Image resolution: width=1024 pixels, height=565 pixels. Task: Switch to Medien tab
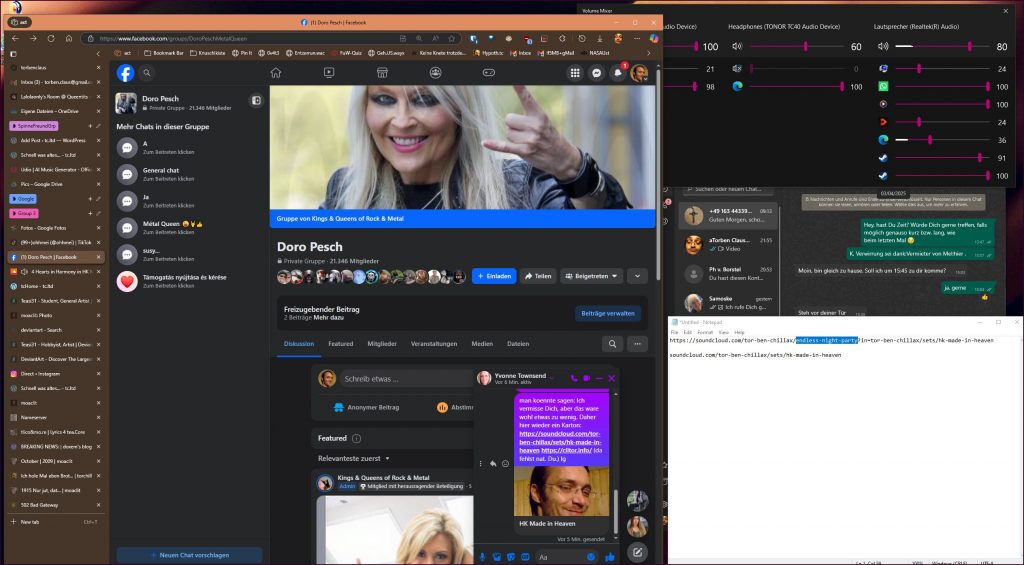pos(482,344)
